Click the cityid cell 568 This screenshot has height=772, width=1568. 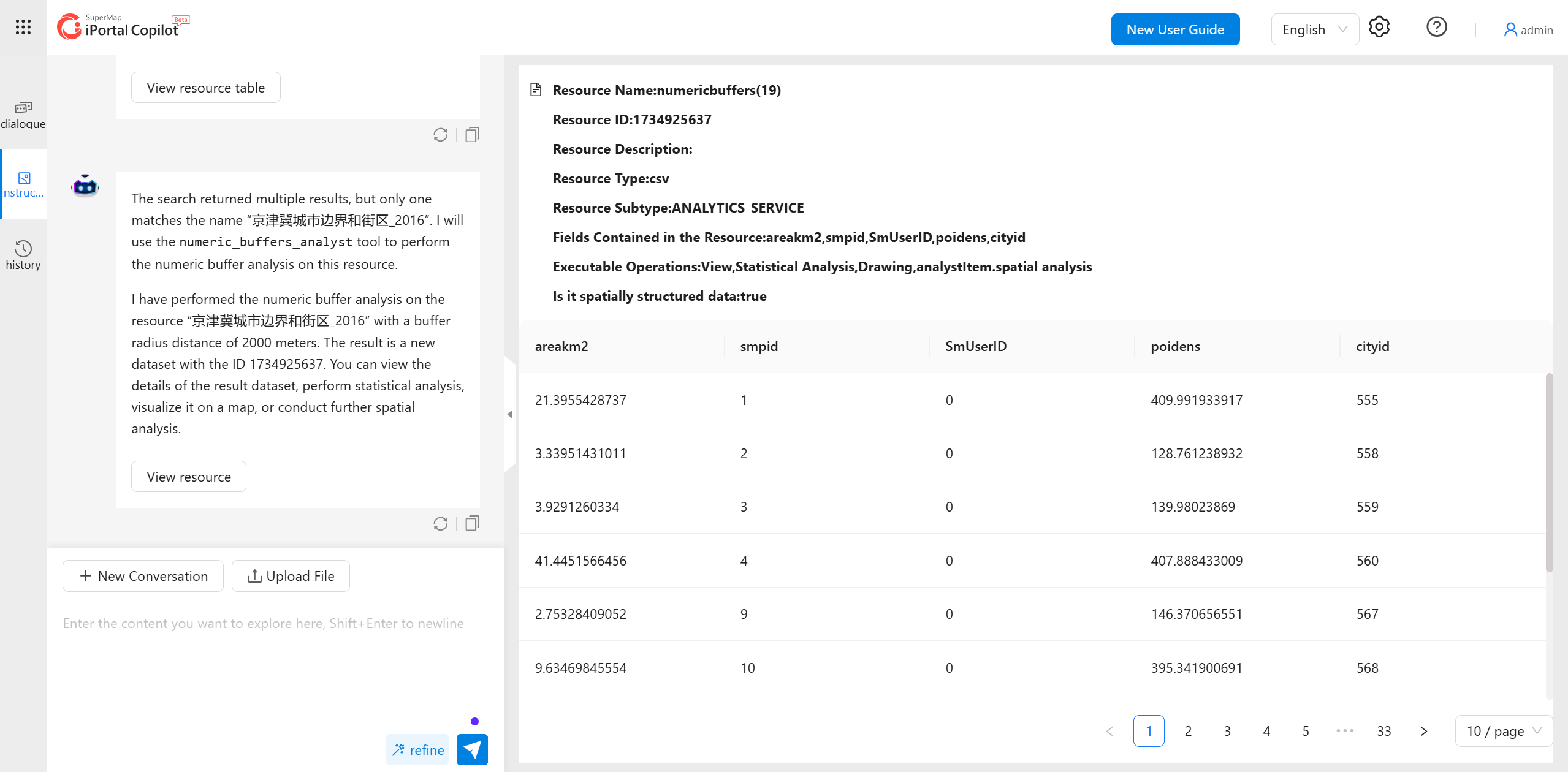1367,668
